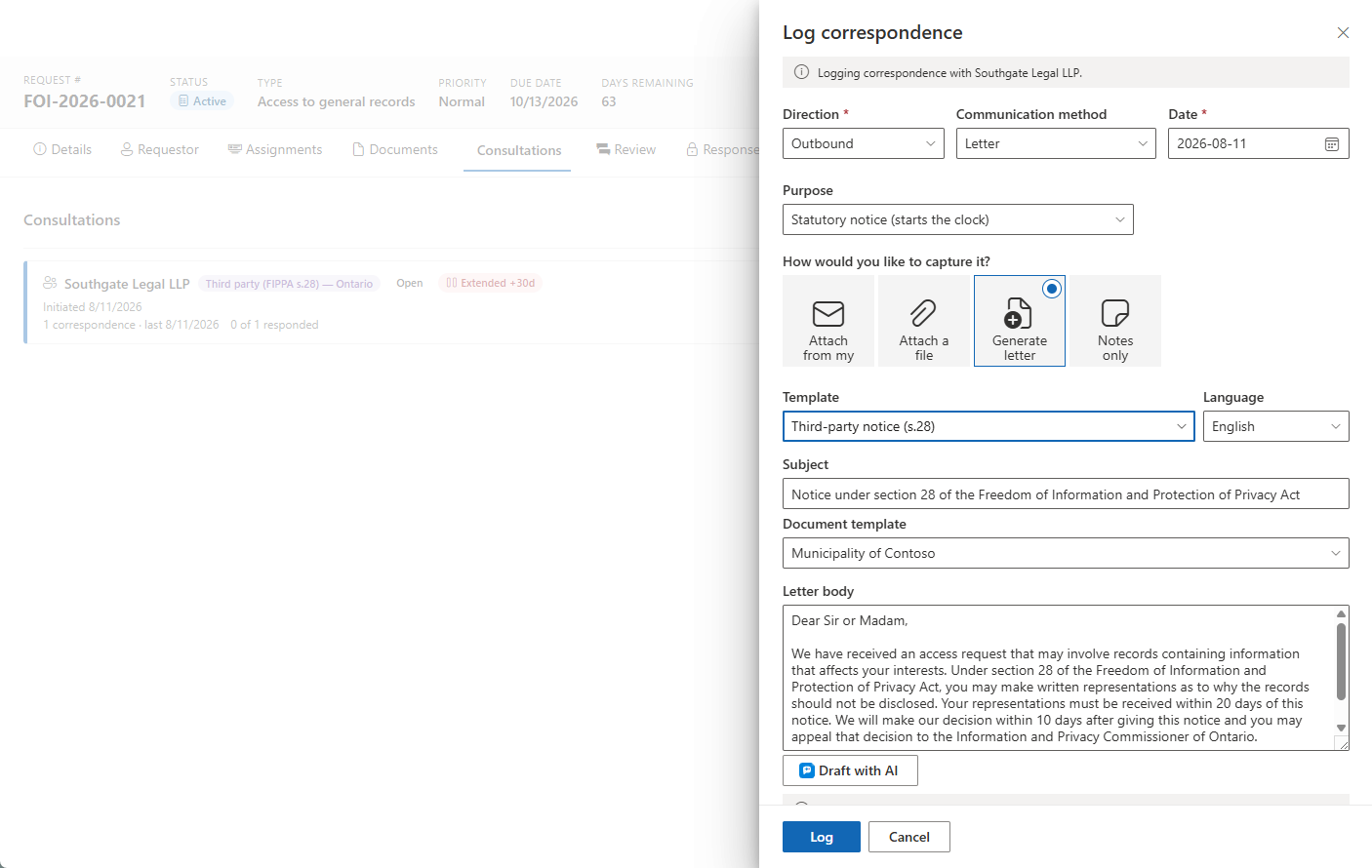Click the Log button
The image size is (1372, 868).
822,837
